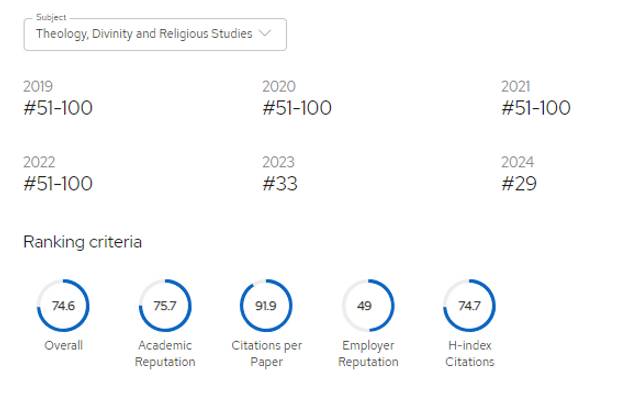Click the 2021 rank #51-100
This screenshot has width=640, height=397.
pos(536,108)
